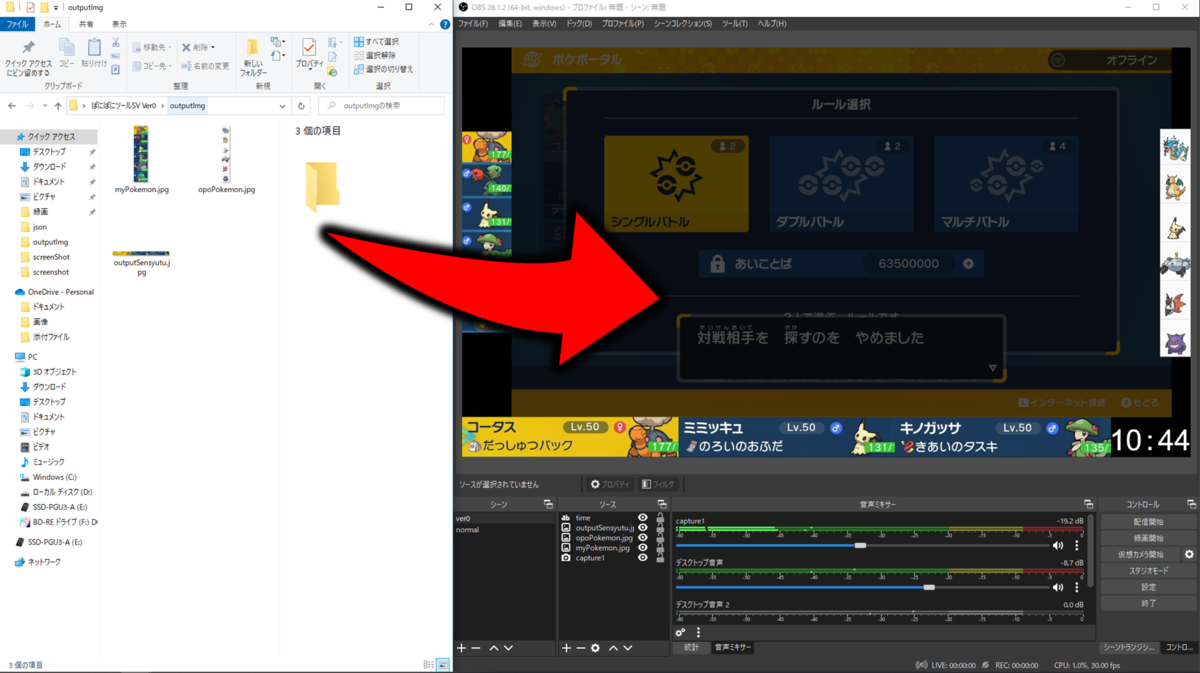Switch to 共有 tab in Explorer

pos(86,24)
